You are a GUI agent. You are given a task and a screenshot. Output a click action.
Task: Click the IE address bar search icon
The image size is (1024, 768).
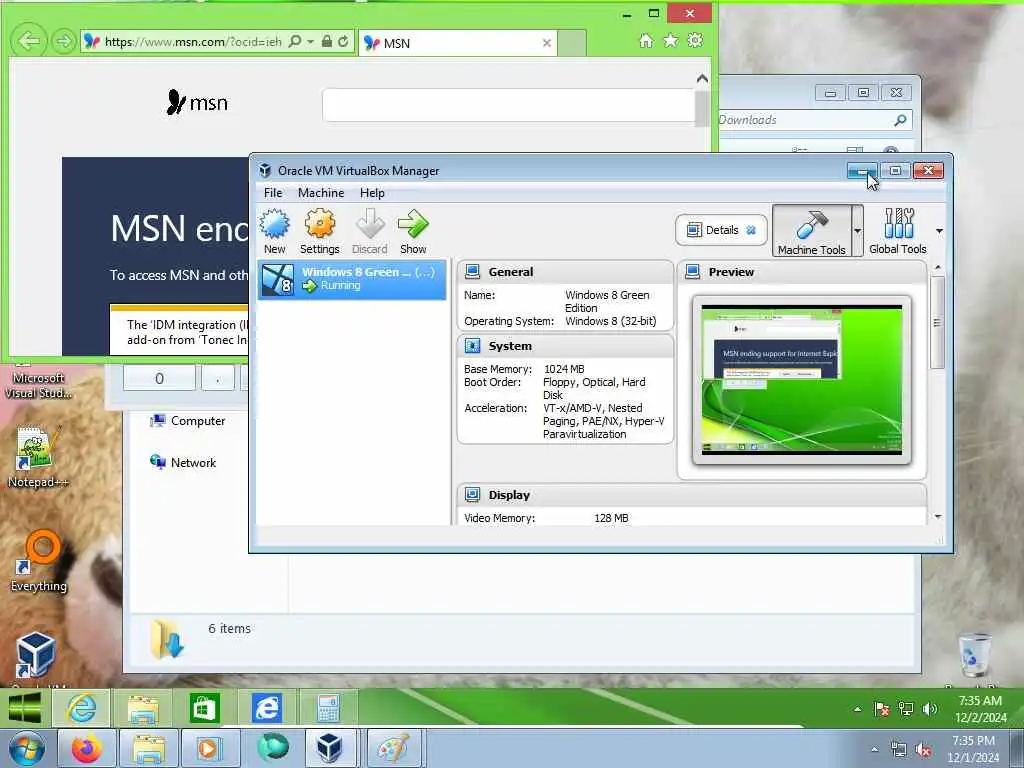click(295, 41)
